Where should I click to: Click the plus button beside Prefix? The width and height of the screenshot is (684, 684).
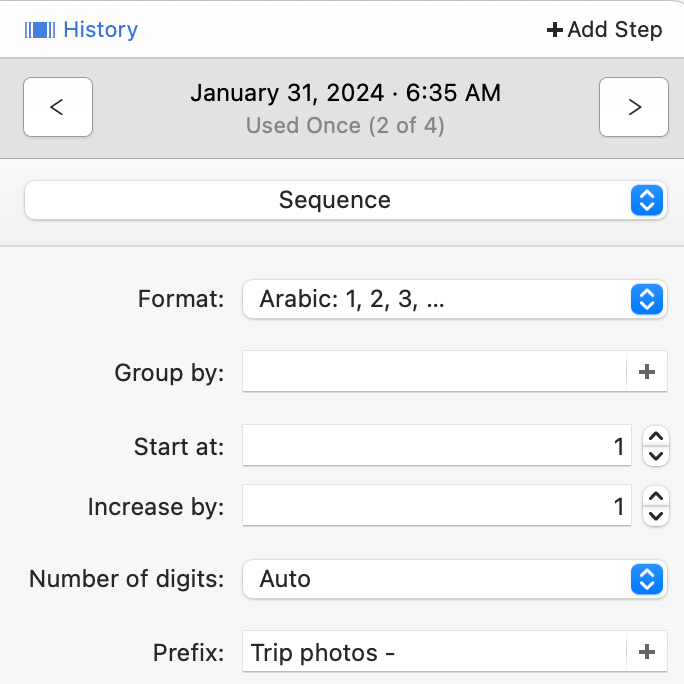pyautogui.click(x=647, y=653)
